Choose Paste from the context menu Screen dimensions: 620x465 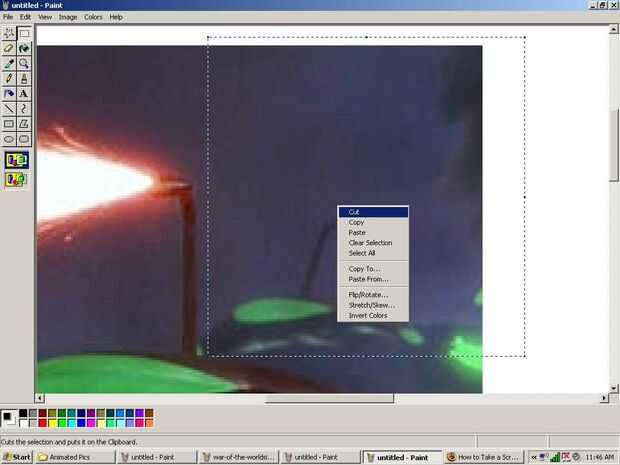click(373, 232)
